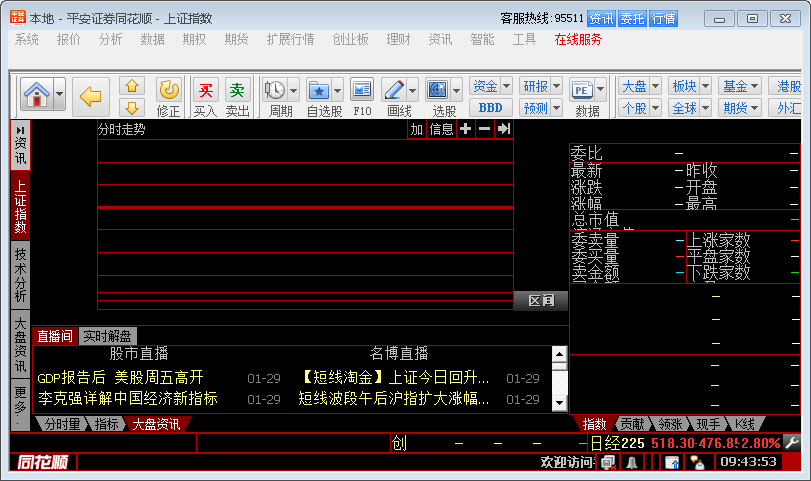This screenshot has height=481, width=811.
Task: Click the 委托 button in title bar
Action: (632, 19)
